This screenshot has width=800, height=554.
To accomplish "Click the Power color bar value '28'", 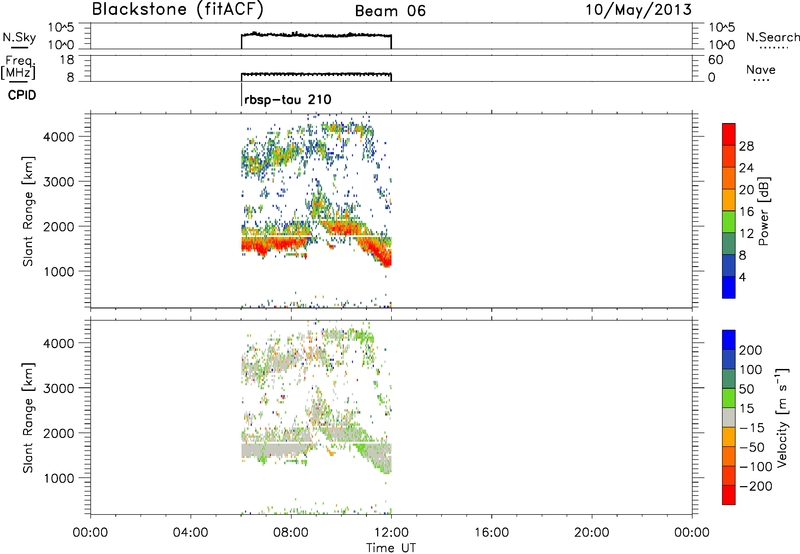I will (746, 146).
